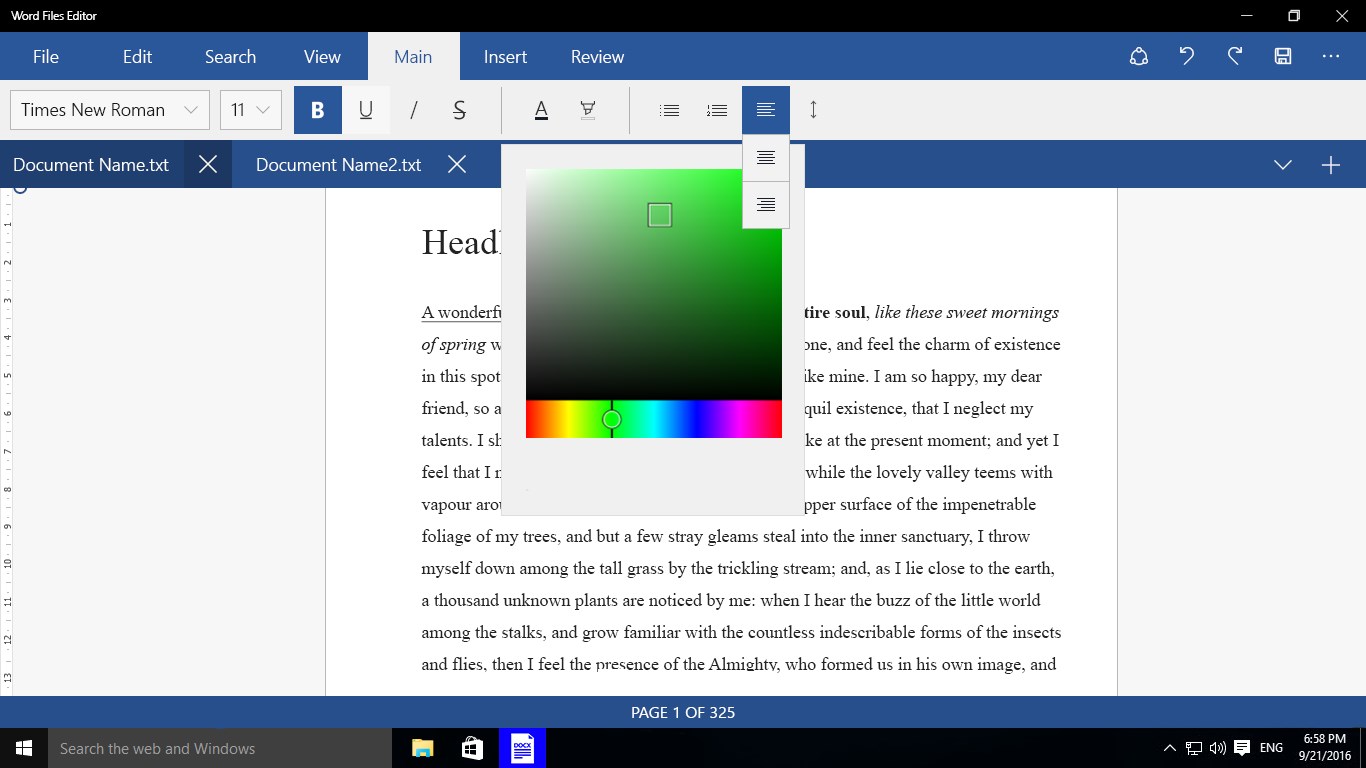
Task: Save the document
Action: coord(1282,56)
